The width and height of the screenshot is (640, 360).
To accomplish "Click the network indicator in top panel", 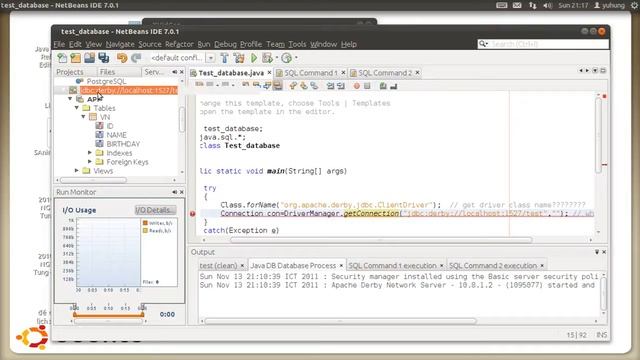I will [533, 5].
